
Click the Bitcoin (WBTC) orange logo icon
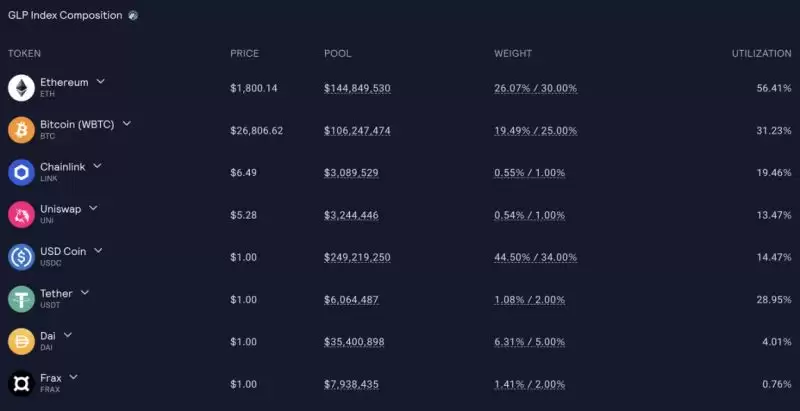pos(21,130)
